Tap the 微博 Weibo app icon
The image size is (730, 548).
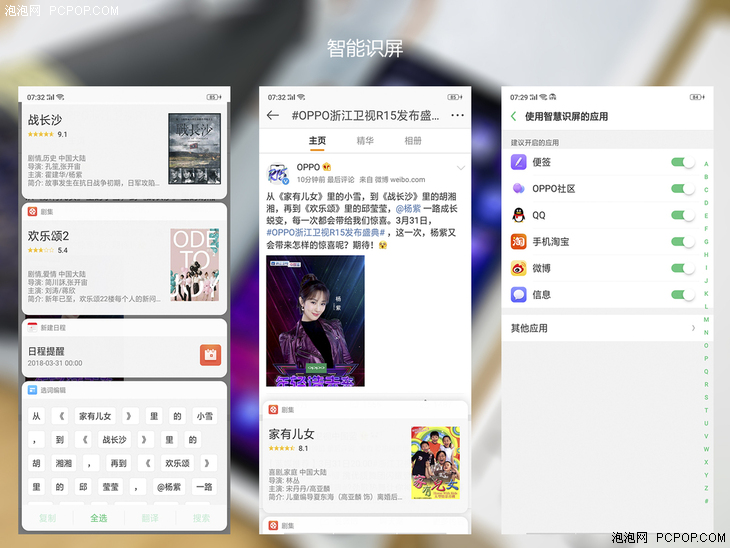click(x=519, y=268)
